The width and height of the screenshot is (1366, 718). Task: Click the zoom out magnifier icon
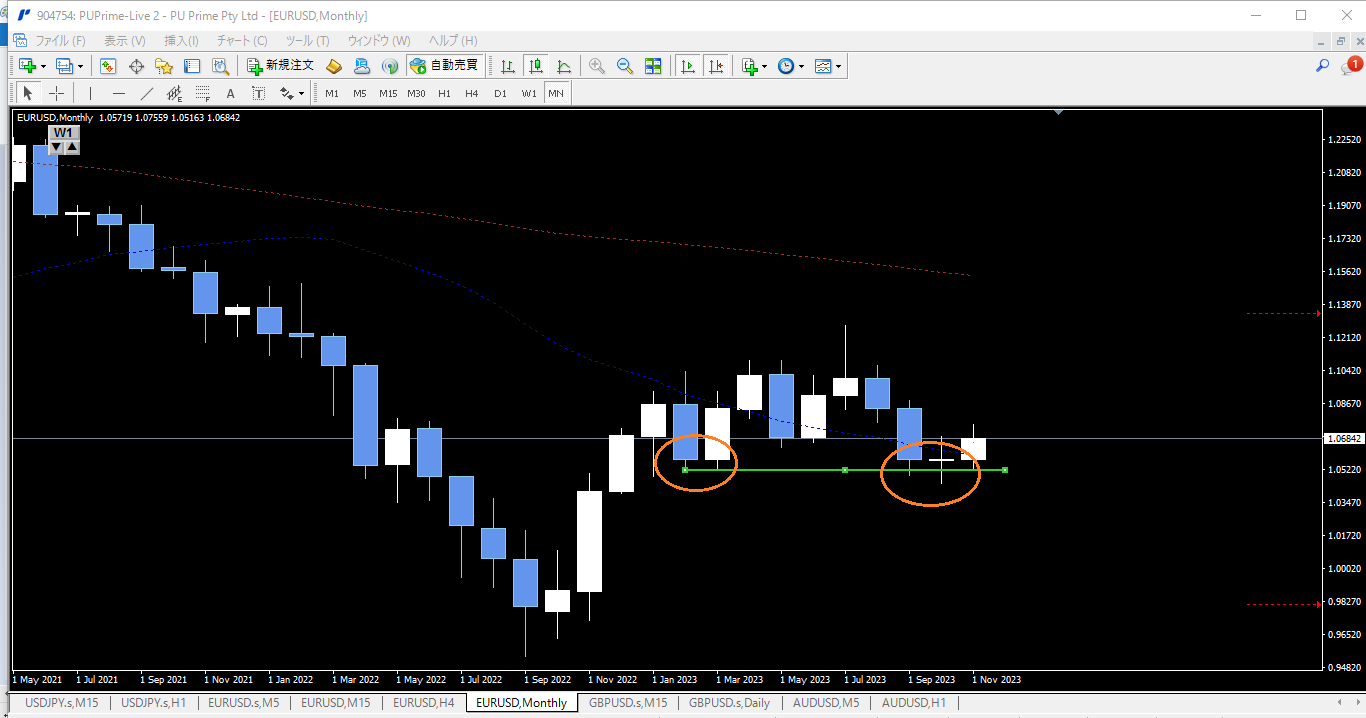[625, 66]
